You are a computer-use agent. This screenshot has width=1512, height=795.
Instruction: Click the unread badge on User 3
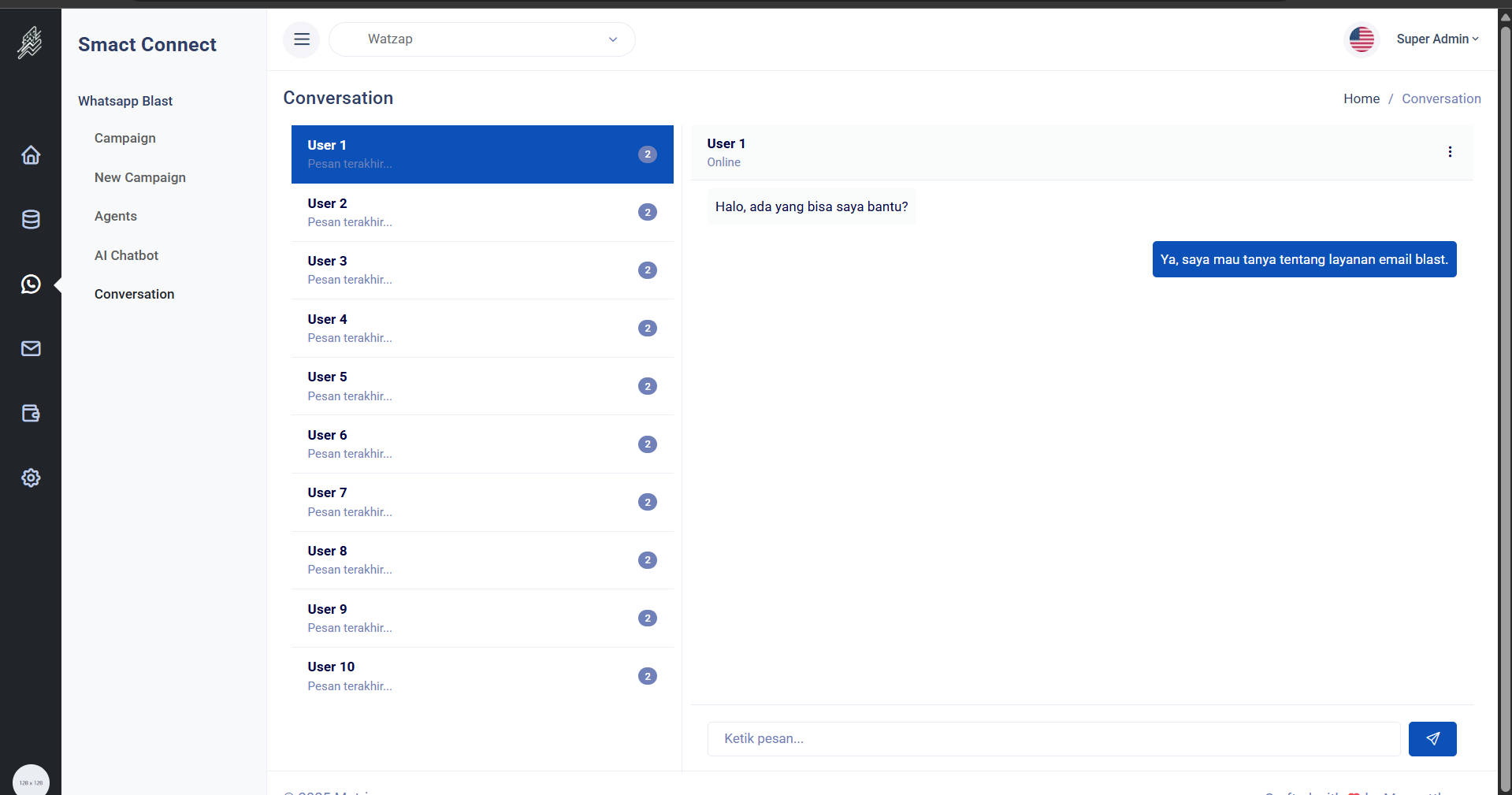[x=646, y=270]
